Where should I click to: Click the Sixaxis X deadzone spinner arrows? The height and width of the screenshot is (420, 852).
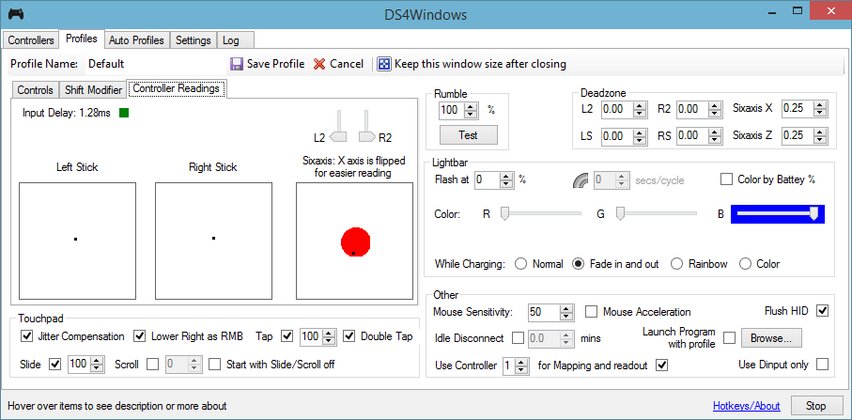tap(820, 108)
